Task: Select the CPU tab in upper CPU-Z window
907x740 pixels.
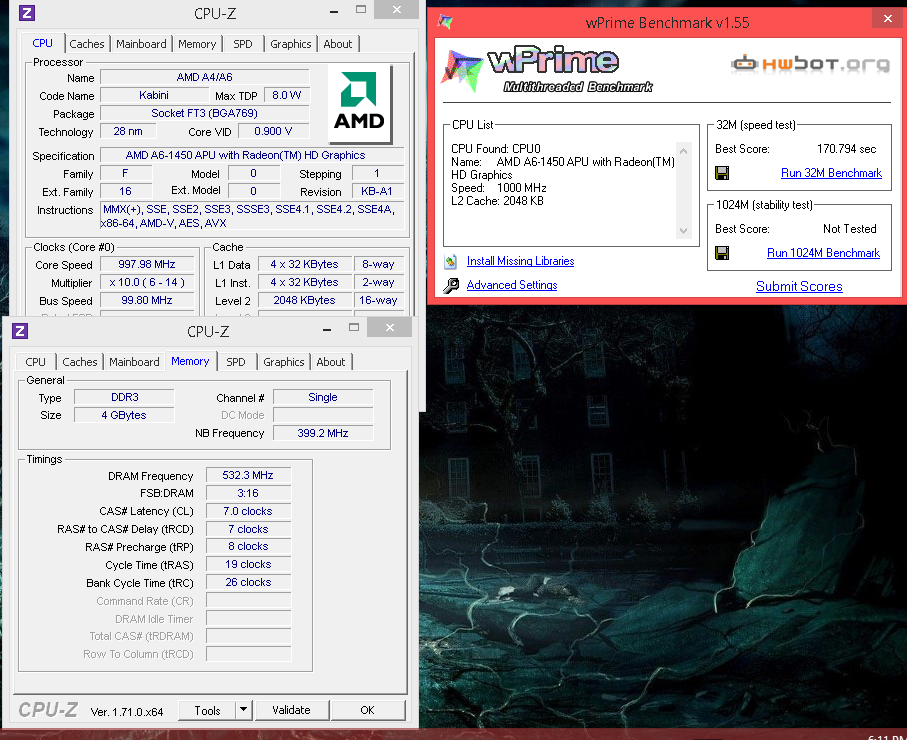Action: [x=42, y=43]
